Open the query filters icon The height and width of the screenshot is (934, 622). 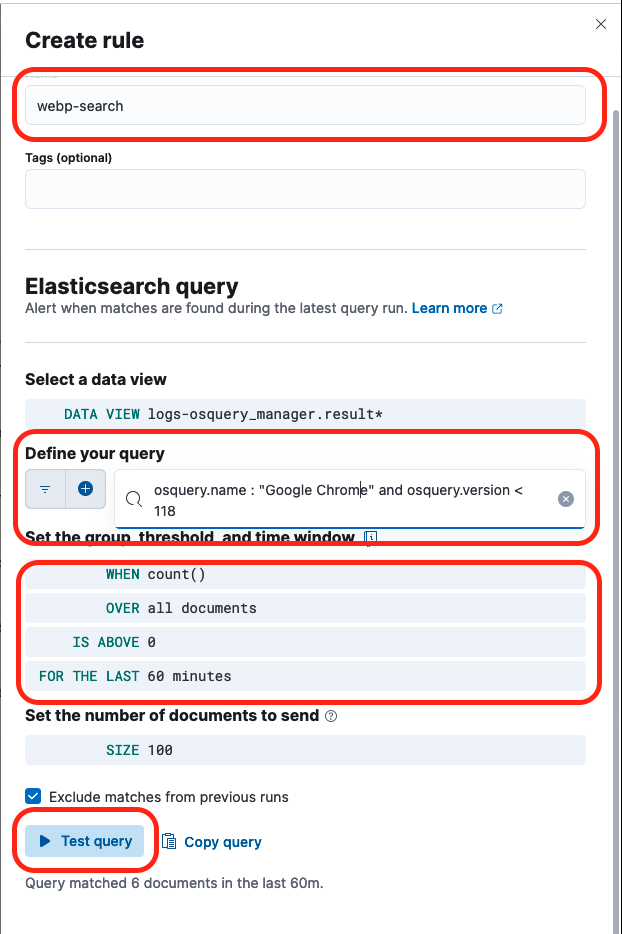coord(44,489)
